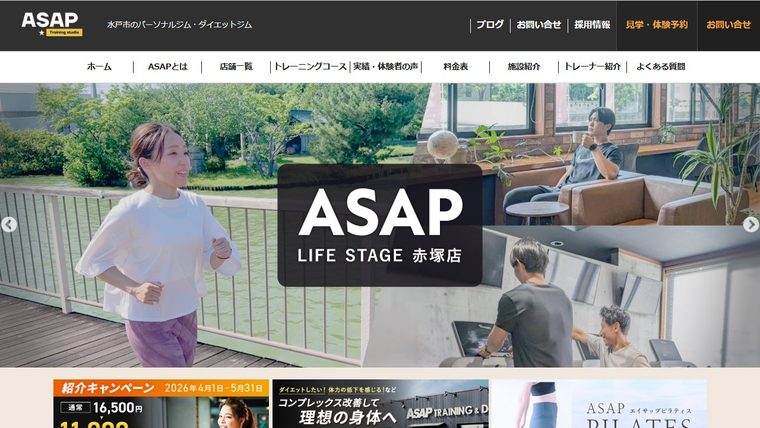This screenshot has width=760, height=428.
Task: Advance slideshow with right arrow
Action: [751, 224]
